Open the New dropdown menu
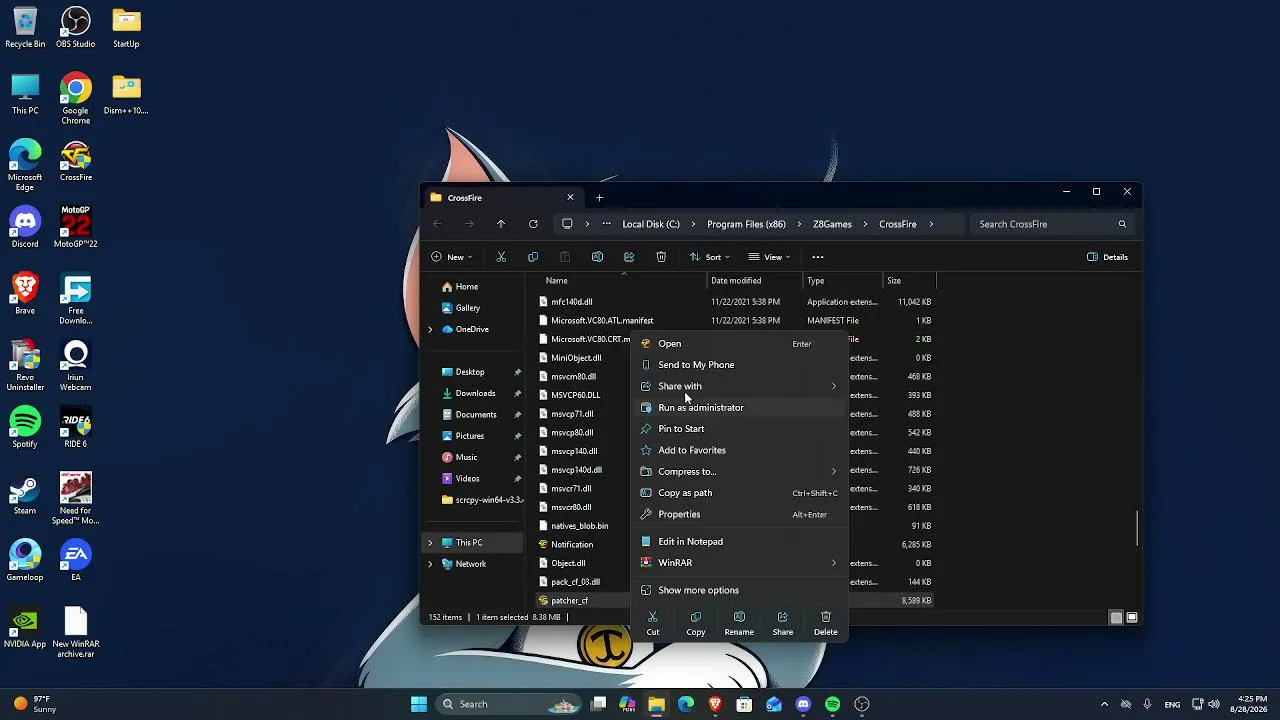Viewport: 1280px width, 720px height. [452, 257]
